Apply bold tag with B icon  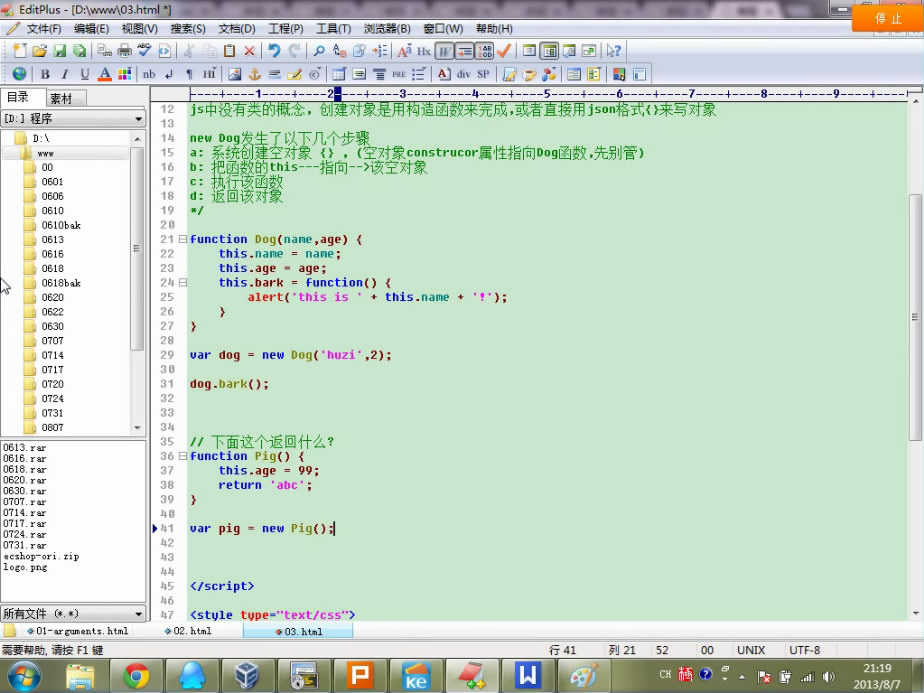45,74
